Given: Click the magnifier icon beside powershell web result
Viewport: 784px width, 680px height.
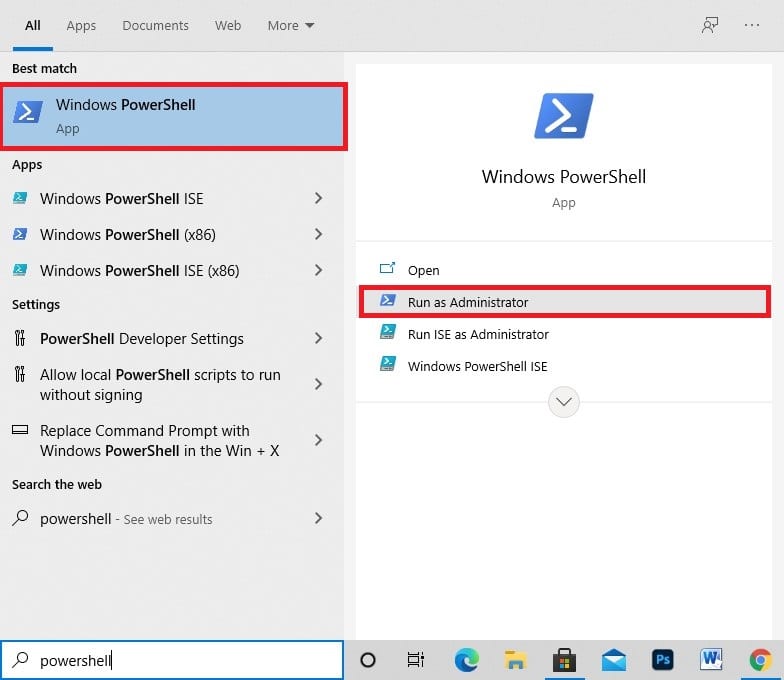Looking at the screenshot, I should (20, 518).
